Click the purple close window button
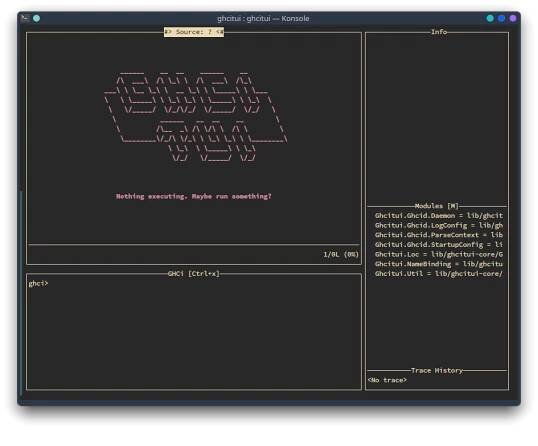538x446 pixels. [513, 19]
